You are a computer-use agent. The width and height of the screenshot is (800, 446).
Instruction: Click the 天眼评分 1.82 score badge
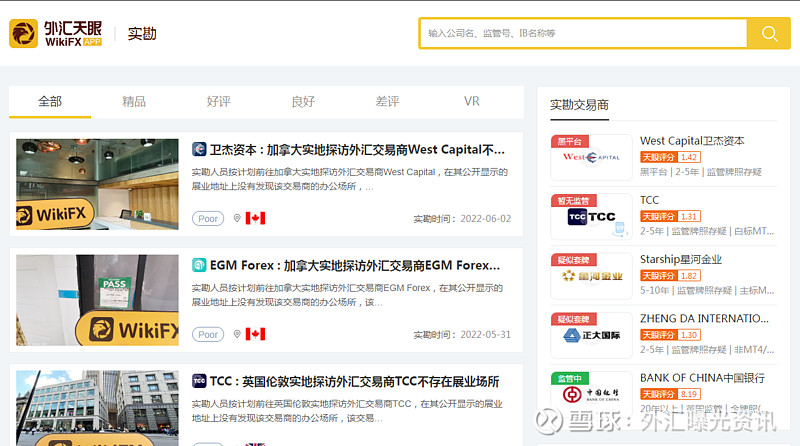(670, 276)
